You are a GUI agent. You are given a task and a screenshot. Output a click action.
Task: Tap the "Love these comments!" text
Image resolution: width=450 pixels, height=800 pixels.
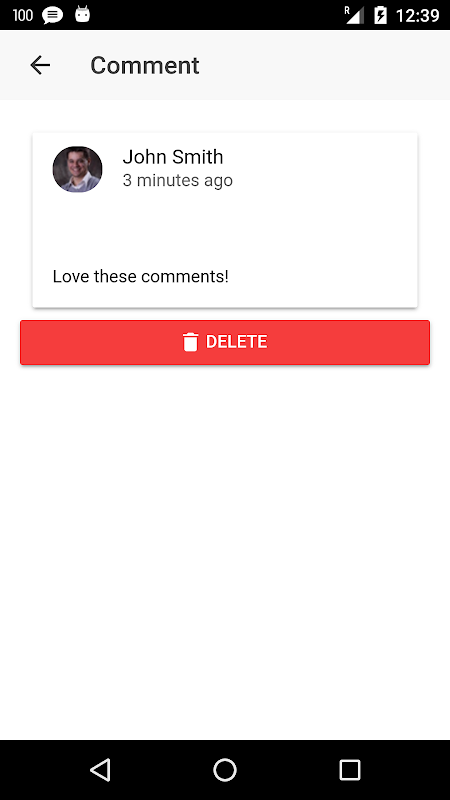[x=141, y=277]
